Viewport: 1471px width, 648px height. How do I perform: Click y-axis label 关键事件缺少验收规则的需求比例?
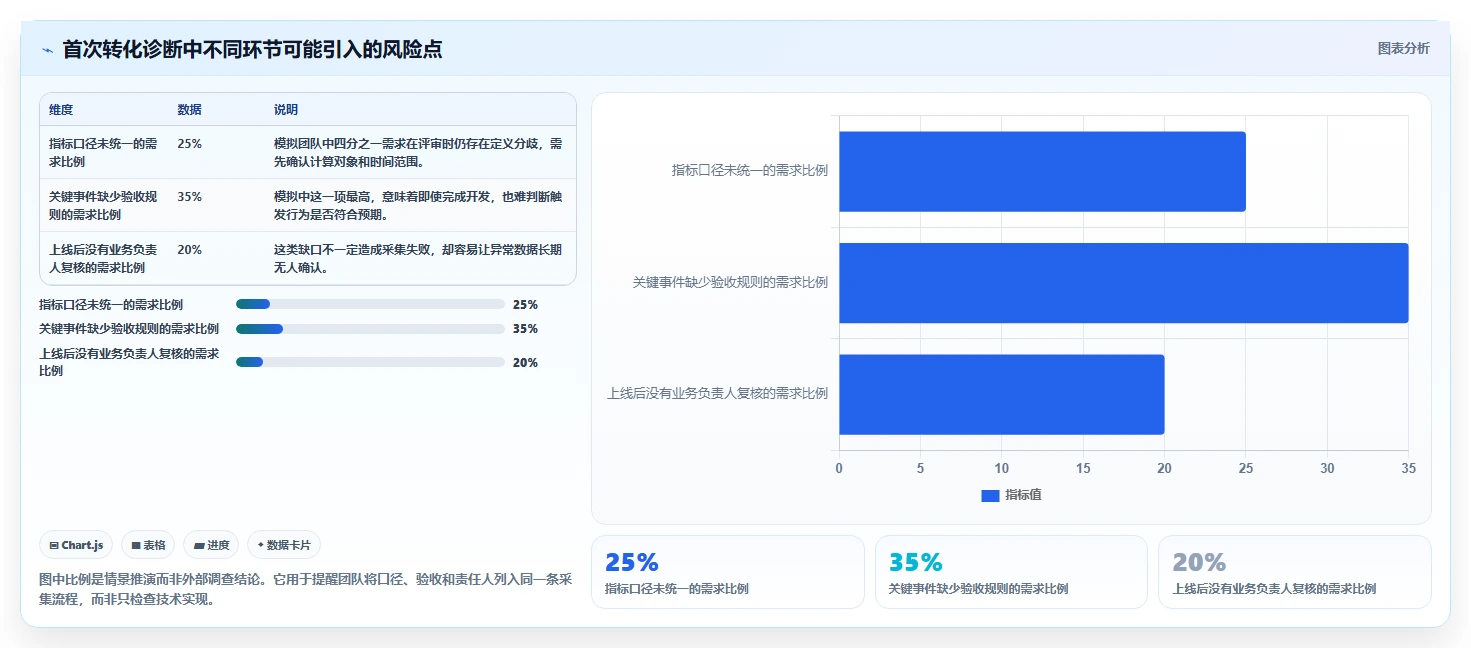731,283
